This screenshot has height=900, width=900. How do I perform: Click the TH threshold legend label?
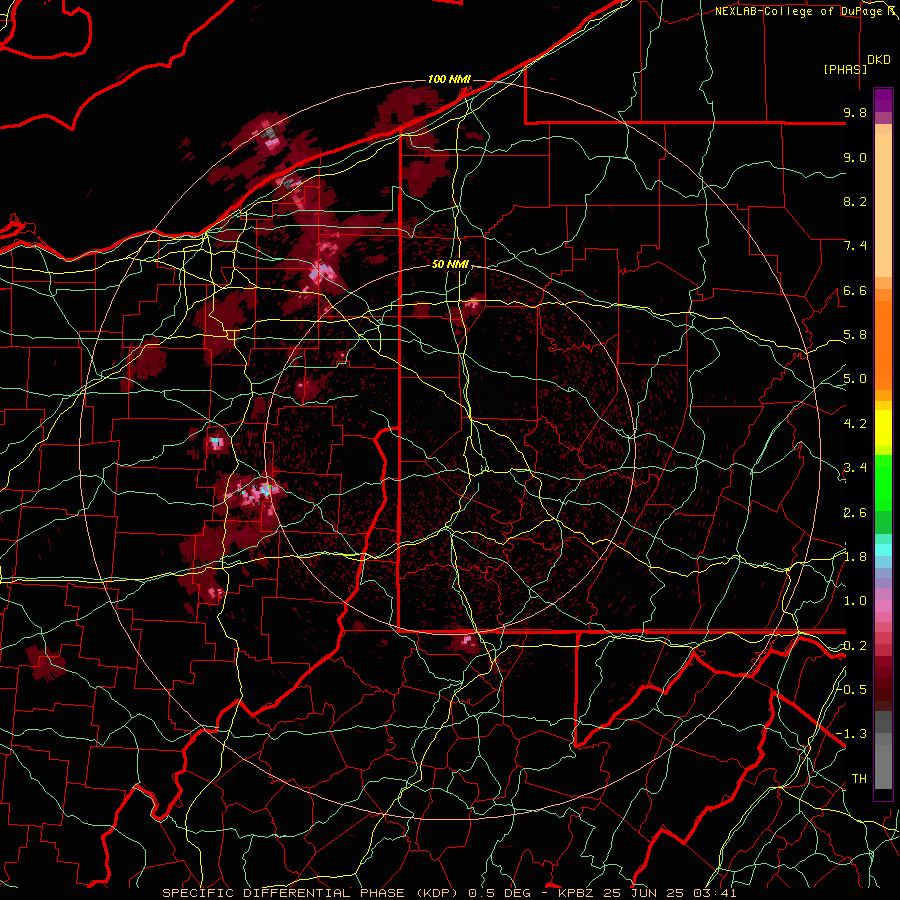[859, 778]
